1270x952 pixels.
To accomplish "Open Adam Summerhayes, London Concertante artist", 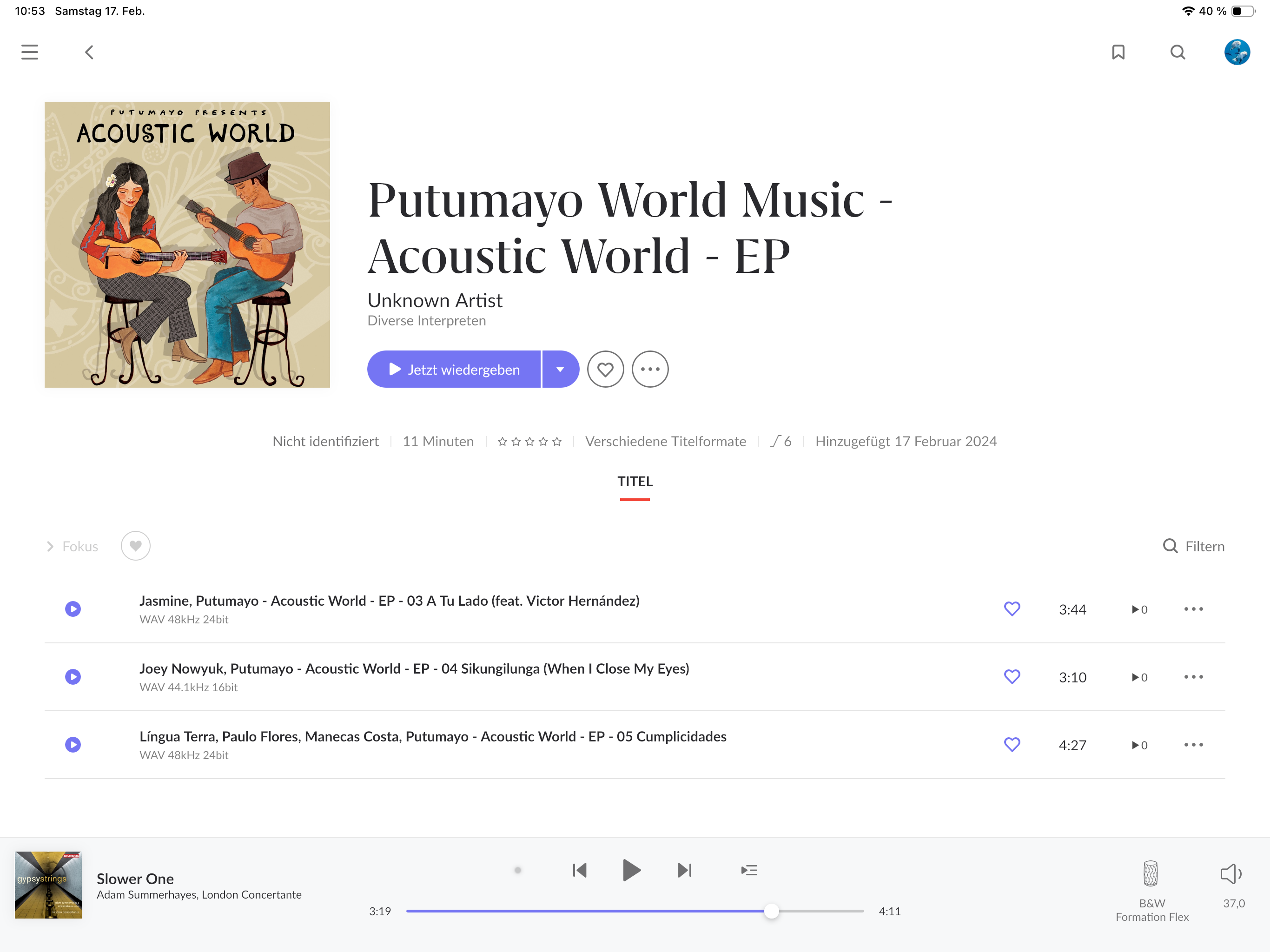I will coord(198,894).
